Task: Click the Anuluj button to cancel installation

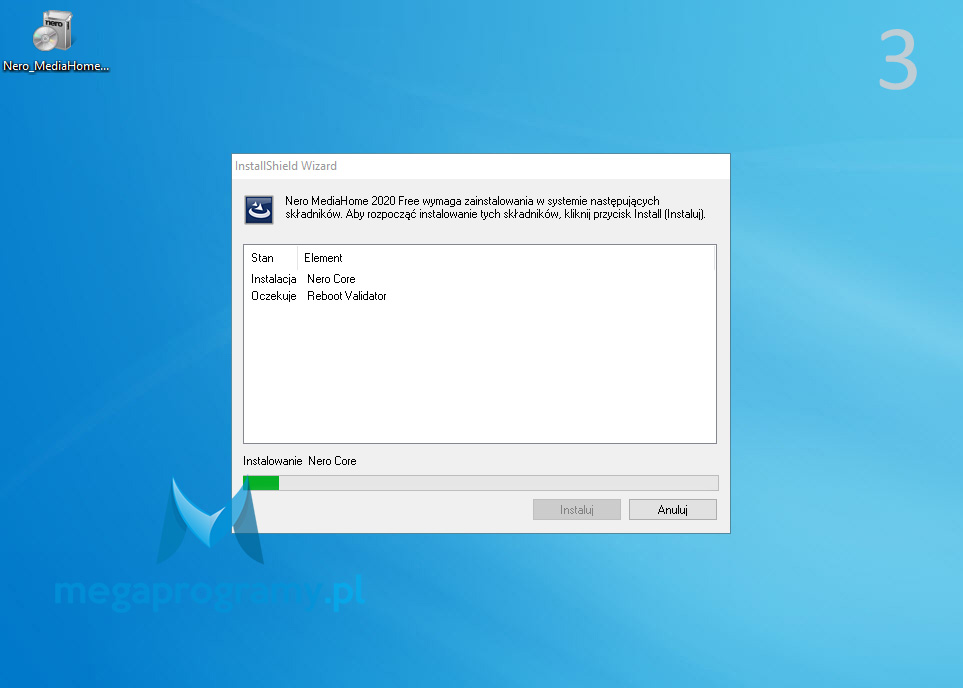Action: coord(673,510)
